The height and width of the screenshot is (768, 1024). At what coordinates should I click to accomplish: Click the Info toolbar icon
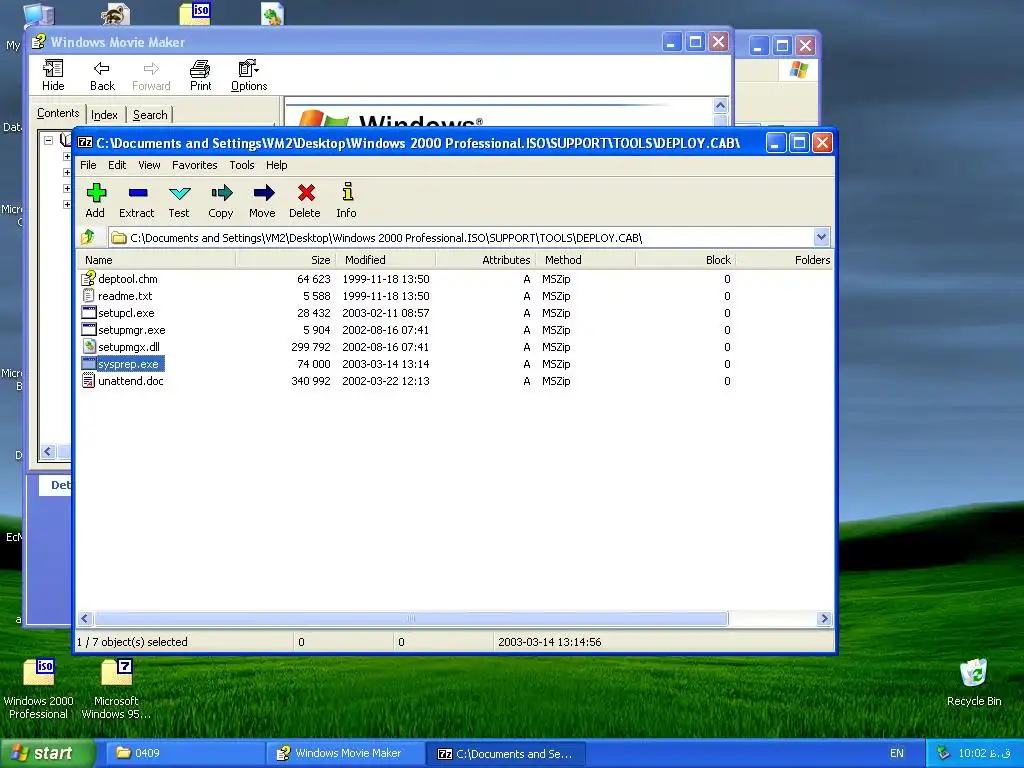click(347, 192)
